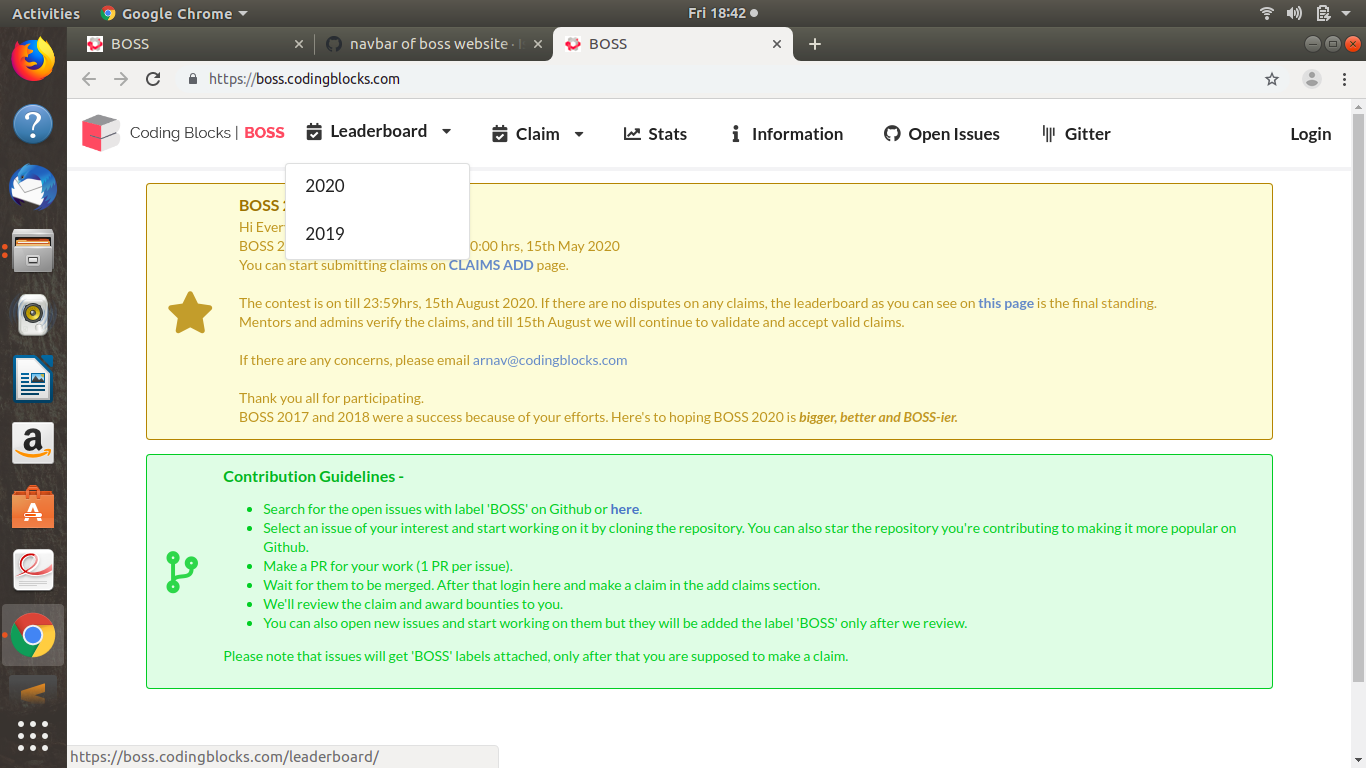Click the star icon in the announcement banner

(190, 311)
